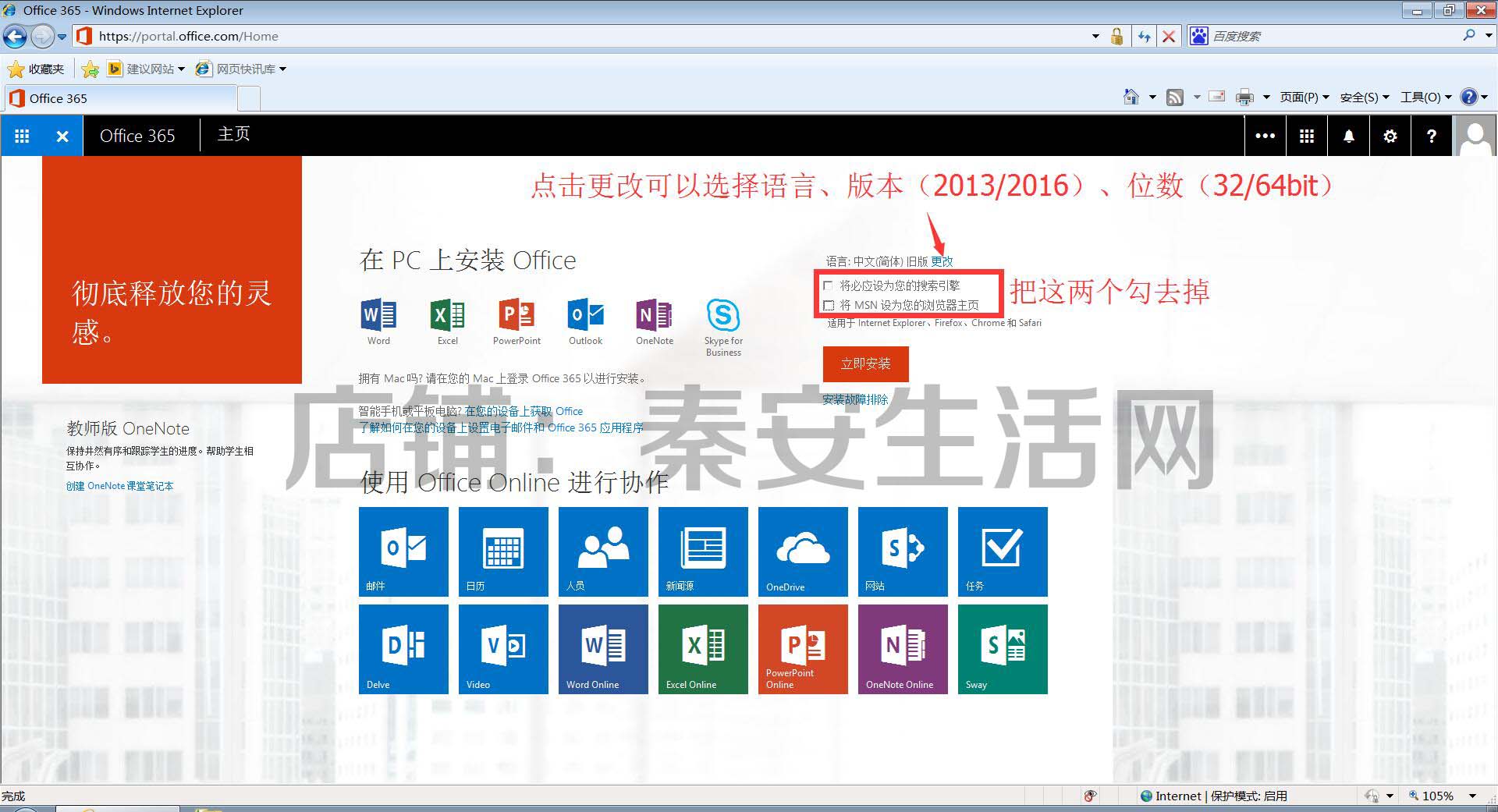Uncheck 将 MSN 设为您的浏览器主页 checkbox

click(829, 305)
